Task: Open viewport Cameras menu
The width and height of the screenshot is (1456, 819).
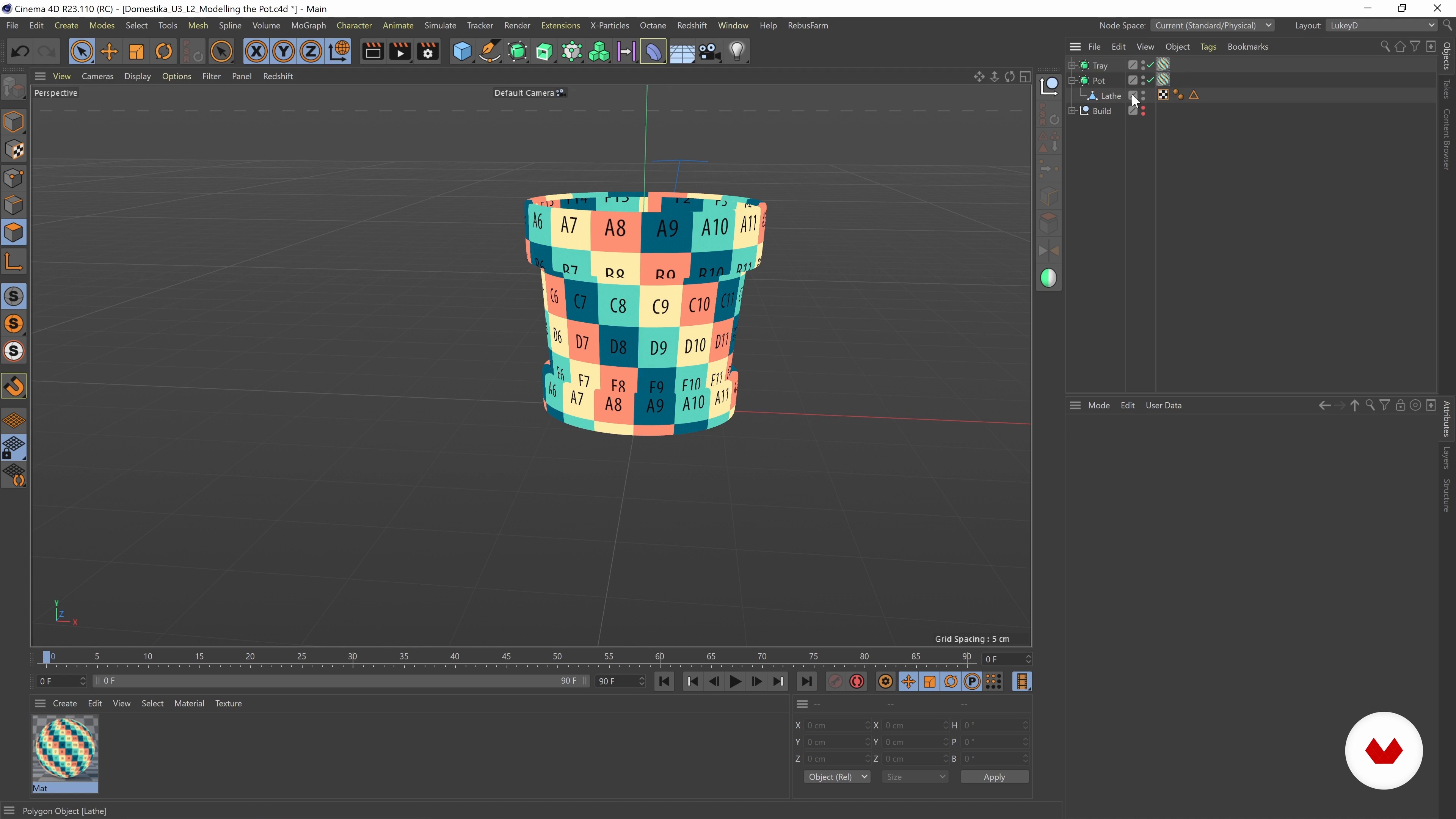Action: [x=97, y=76]
